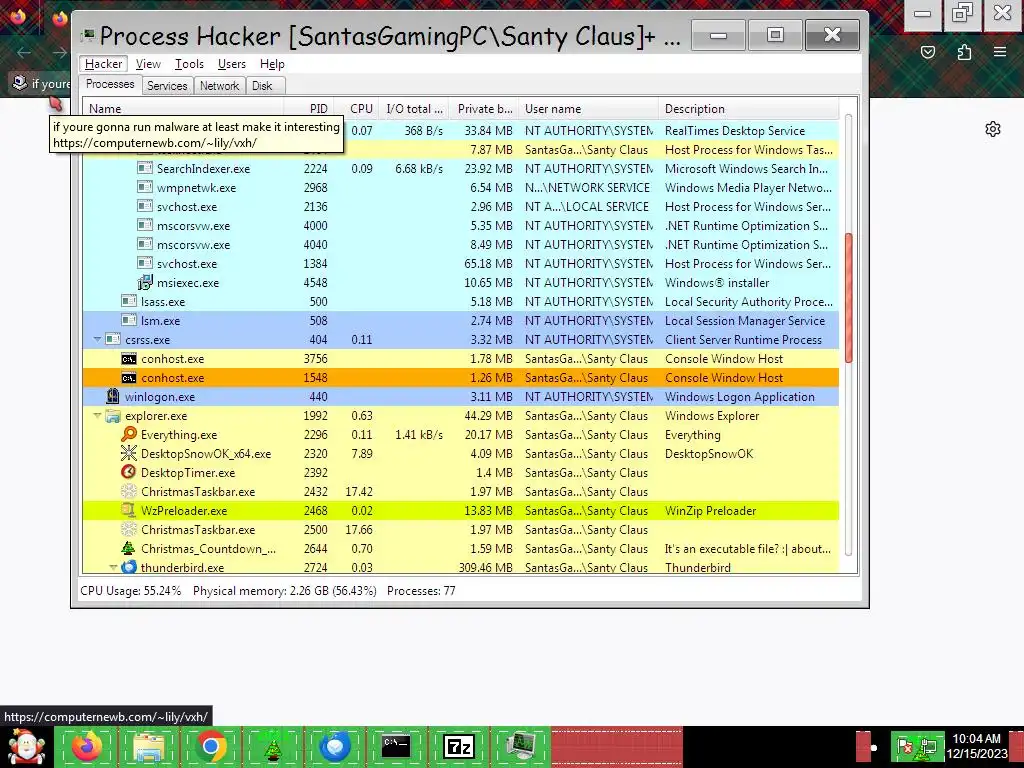
Task: Open the Help menu
Action: [272, 64]
